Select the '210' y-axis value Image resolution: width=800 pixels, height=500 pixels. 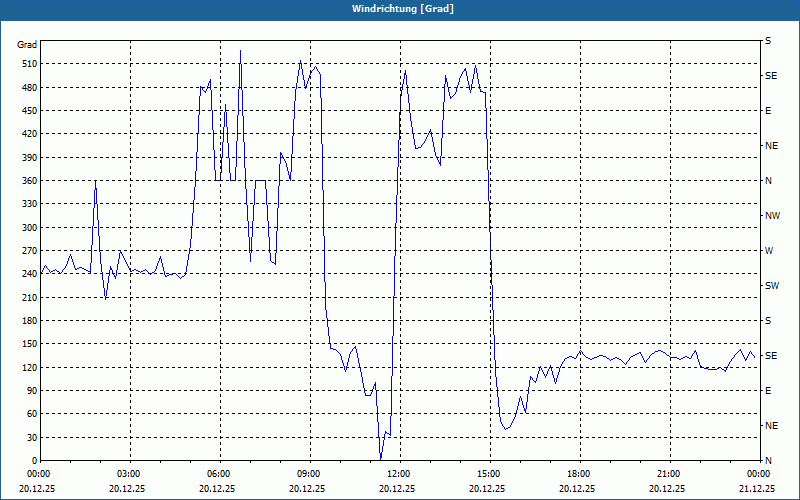point(30,297)
